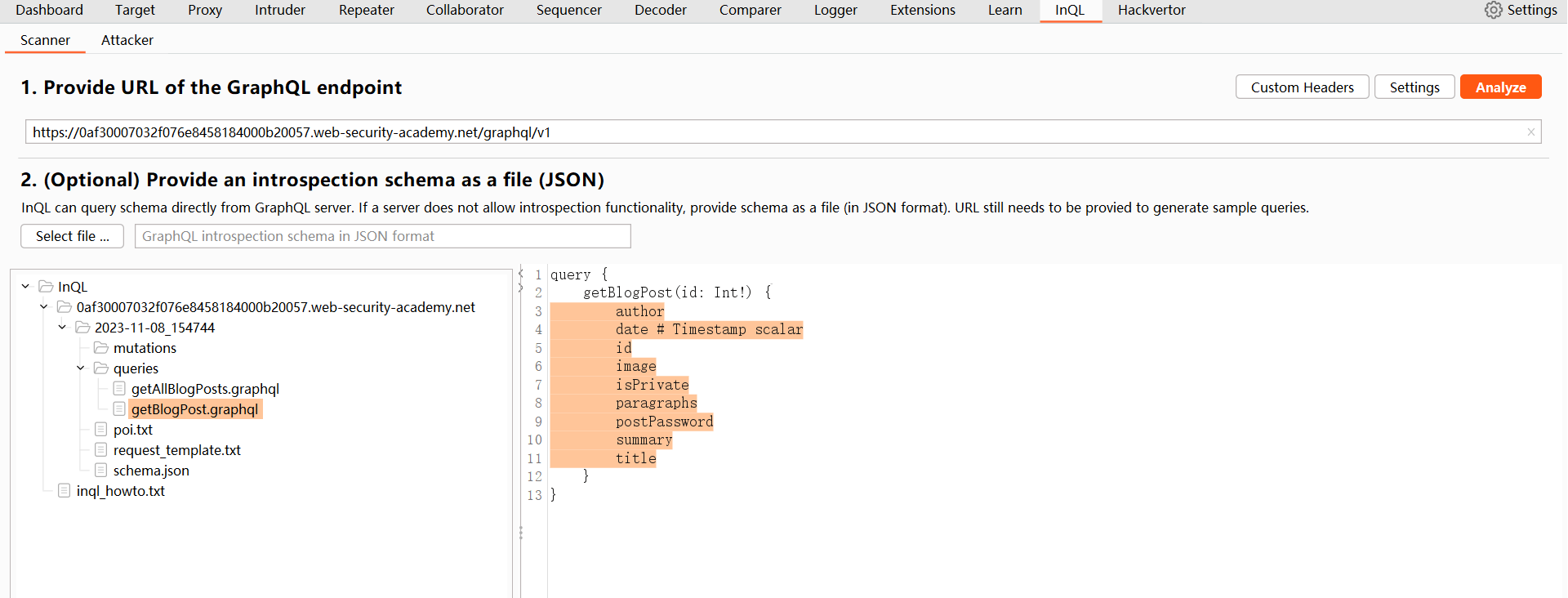
Task: Collapse the web-security-academy.net host folder
Action: (44, 307)
